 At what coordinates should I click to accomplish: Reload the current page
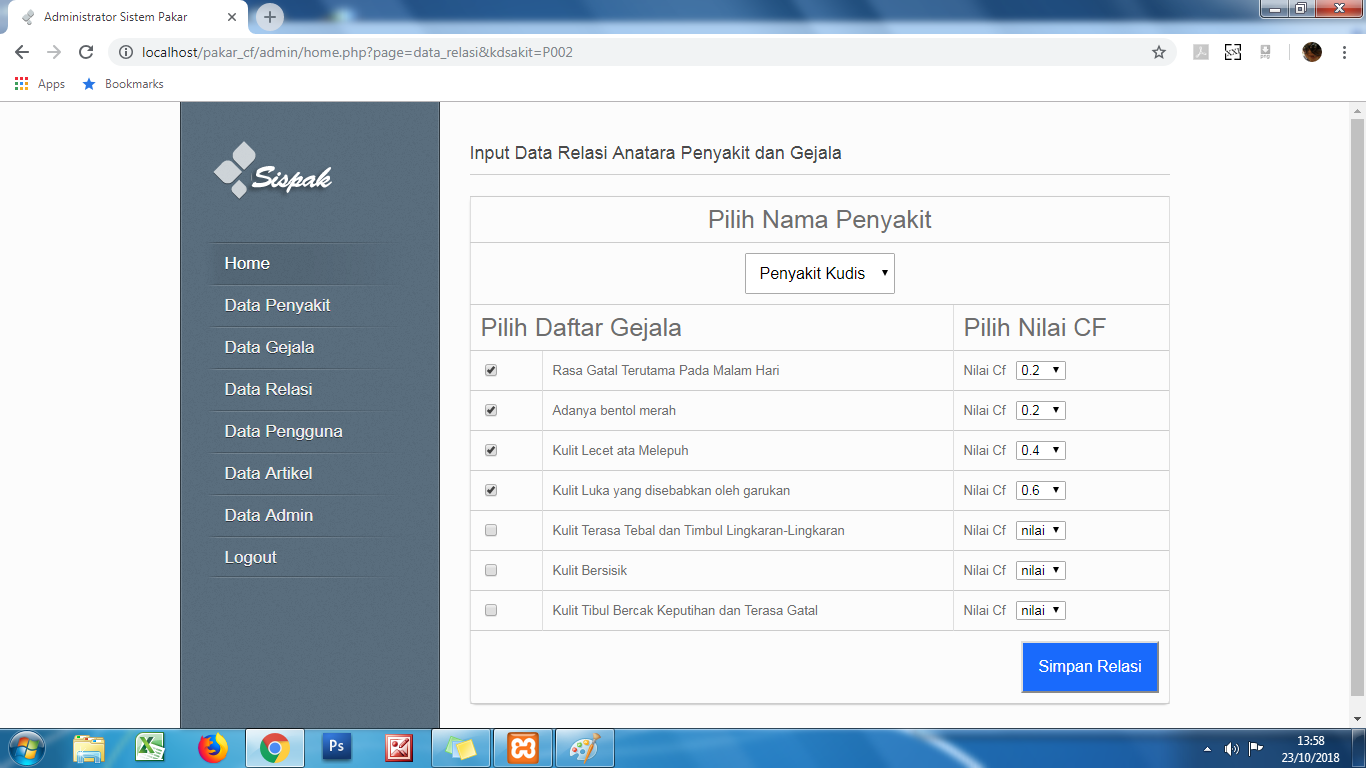coord(85,52)
